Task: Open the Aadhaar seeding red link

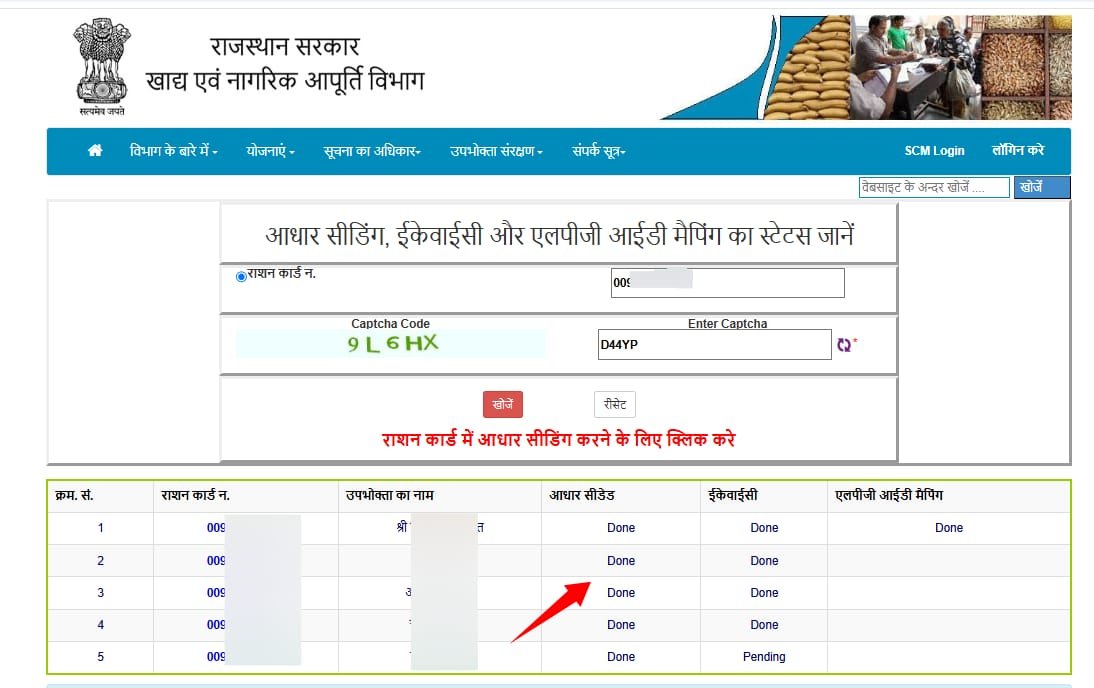Action: pos(558,440)
